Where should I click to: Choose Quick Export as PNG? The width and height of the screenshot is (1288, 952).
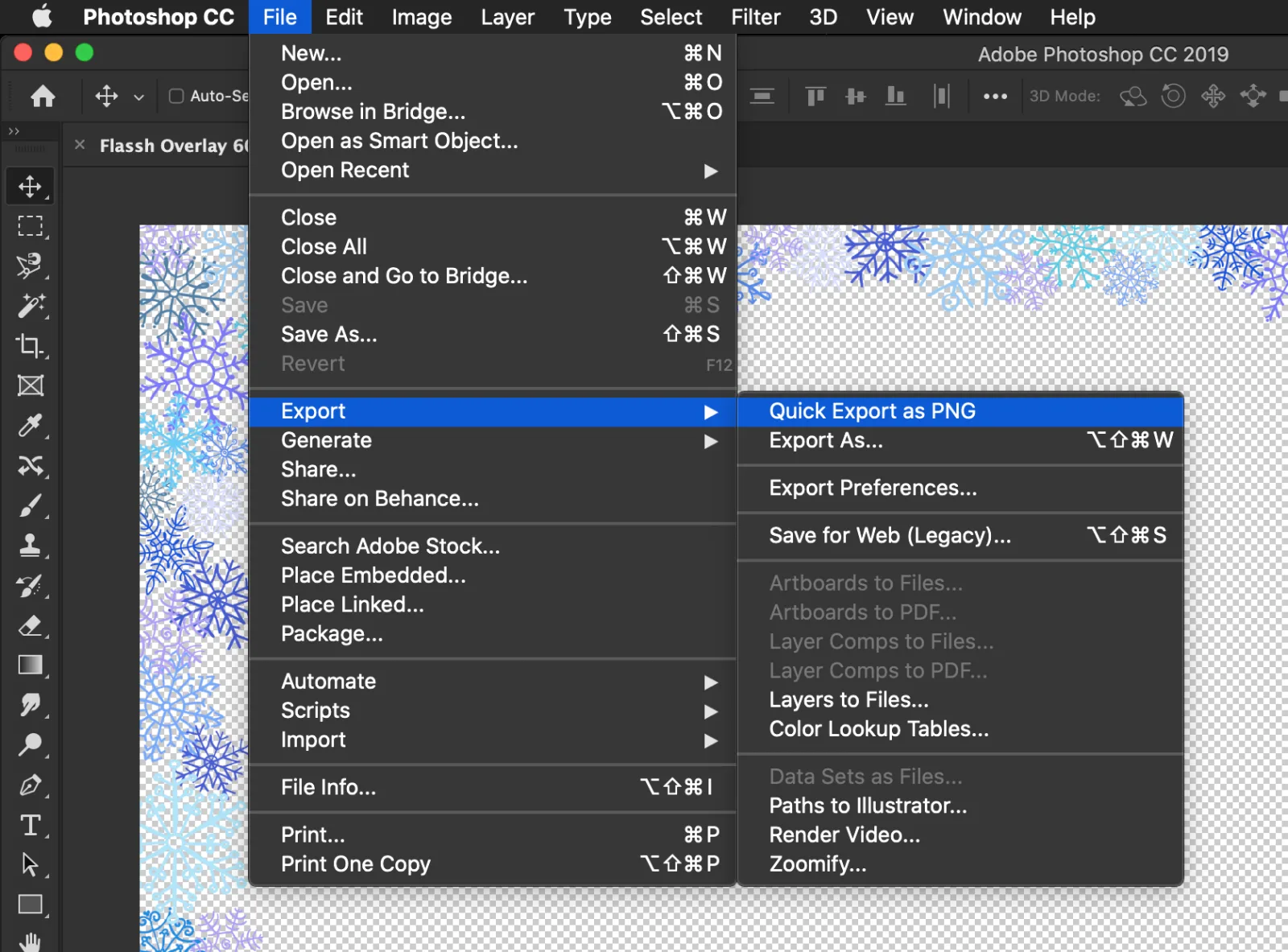(960, 411)
